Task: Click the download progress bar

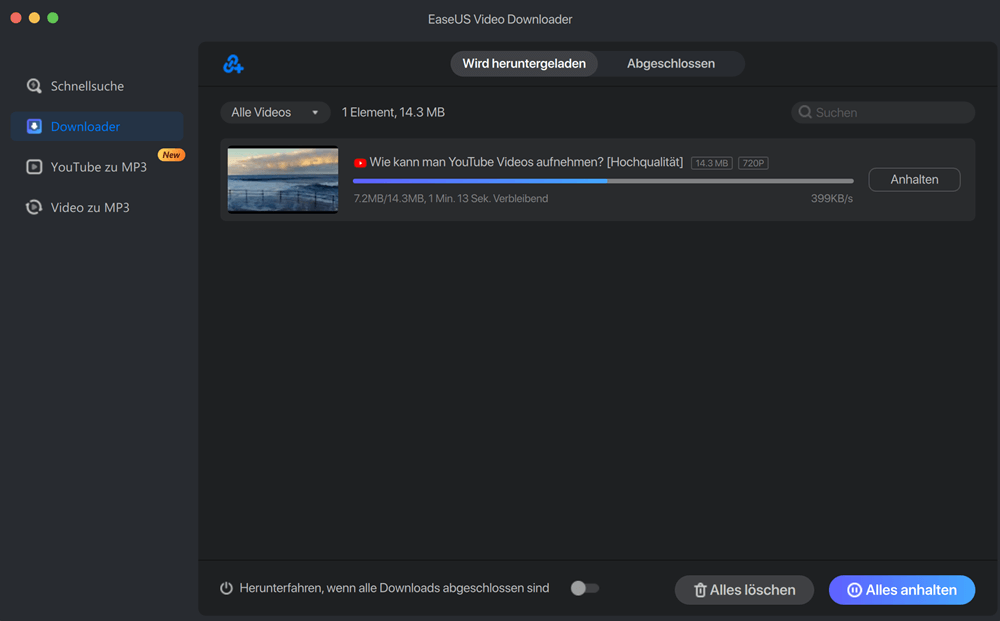Action: pos(603,181)
